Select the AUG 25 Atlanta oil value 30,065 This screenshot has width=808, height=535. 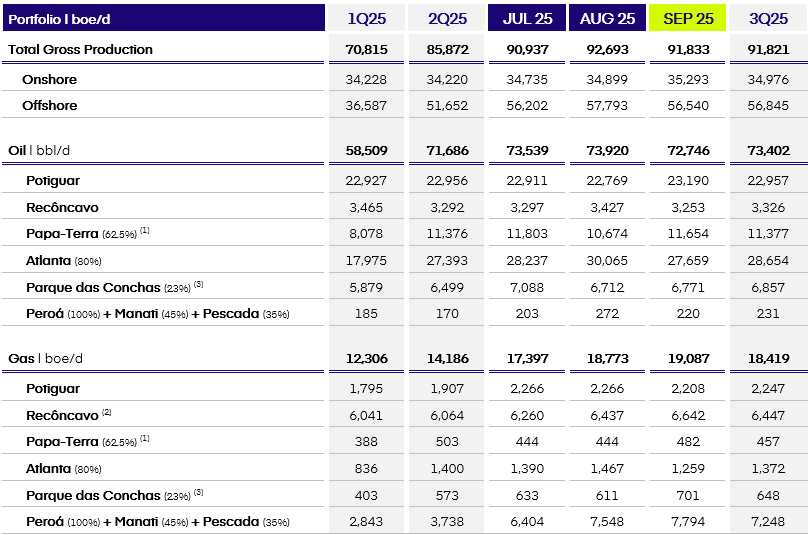[607, 260]
